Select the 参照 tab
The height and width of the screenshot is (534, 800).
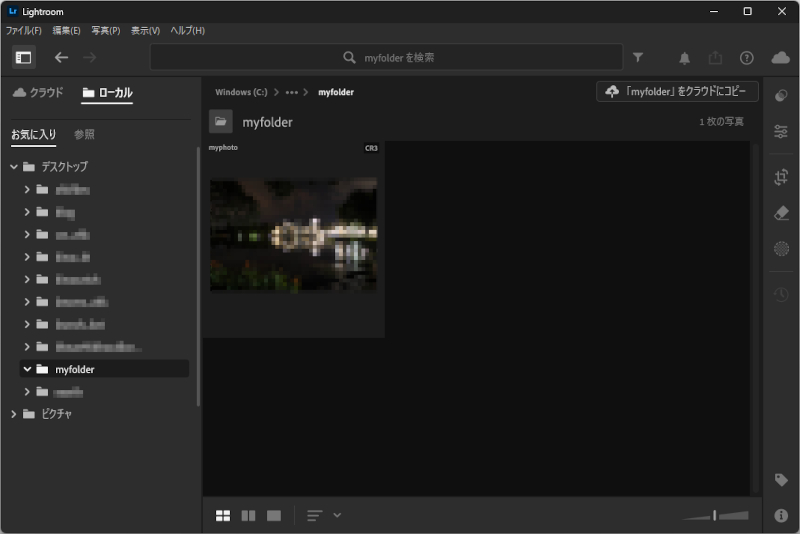(84, 135)
